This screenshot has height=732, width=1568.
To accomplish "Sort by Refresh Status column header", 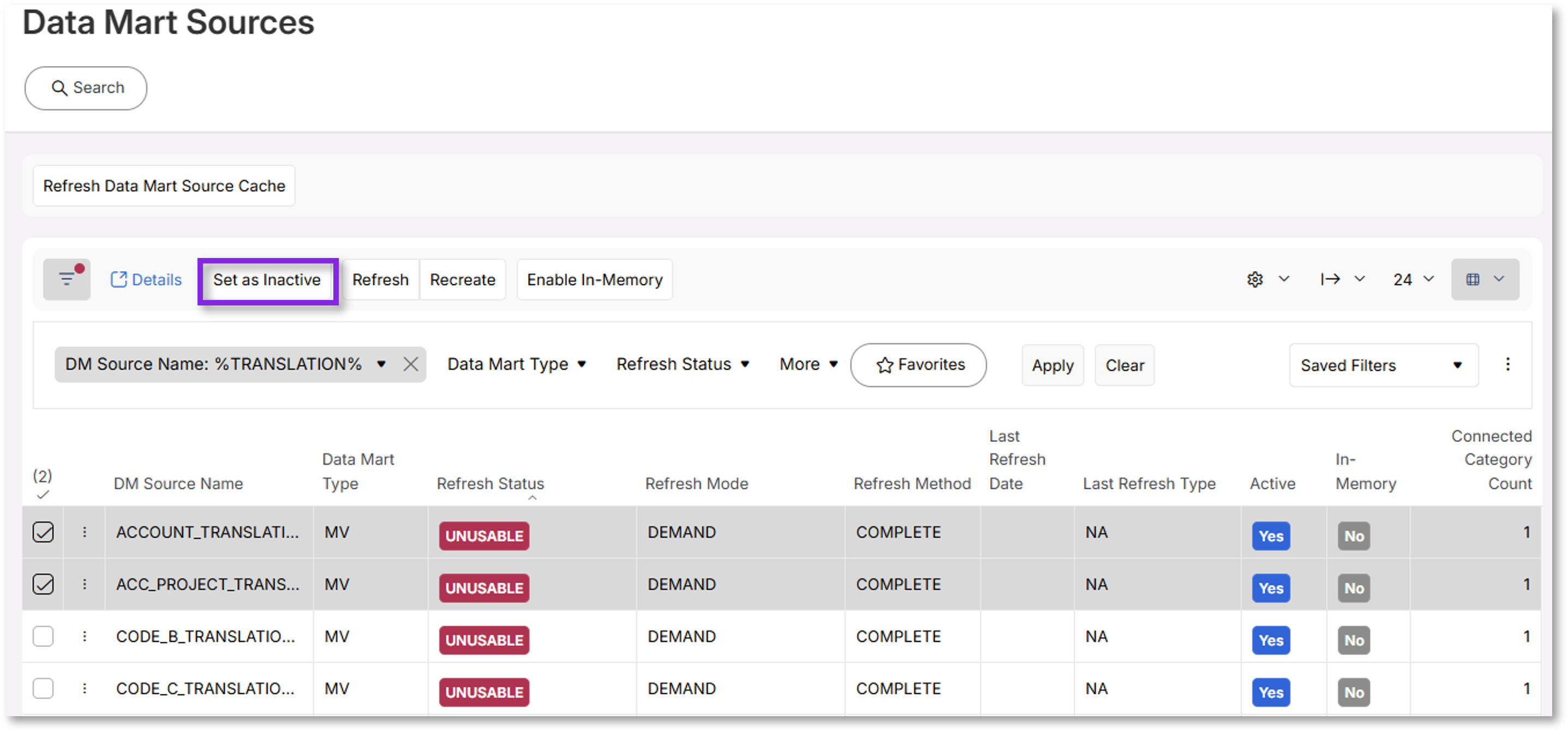I will pos(490,484).
